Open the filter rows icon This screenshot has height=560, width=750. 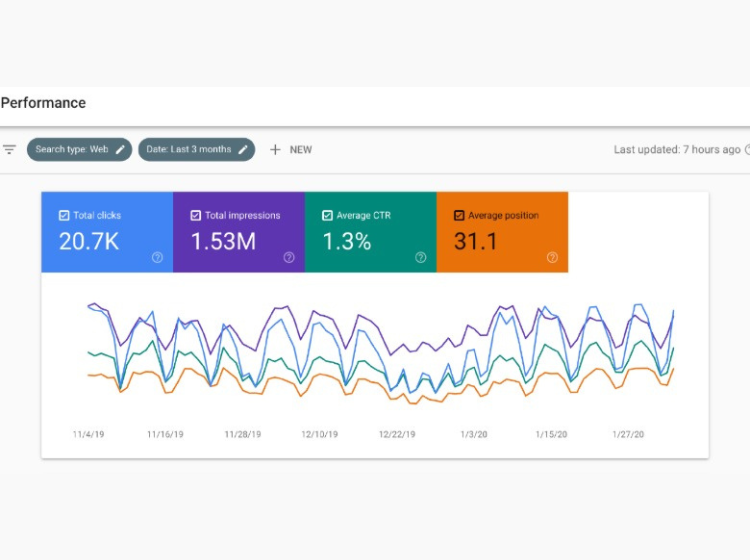9,150
